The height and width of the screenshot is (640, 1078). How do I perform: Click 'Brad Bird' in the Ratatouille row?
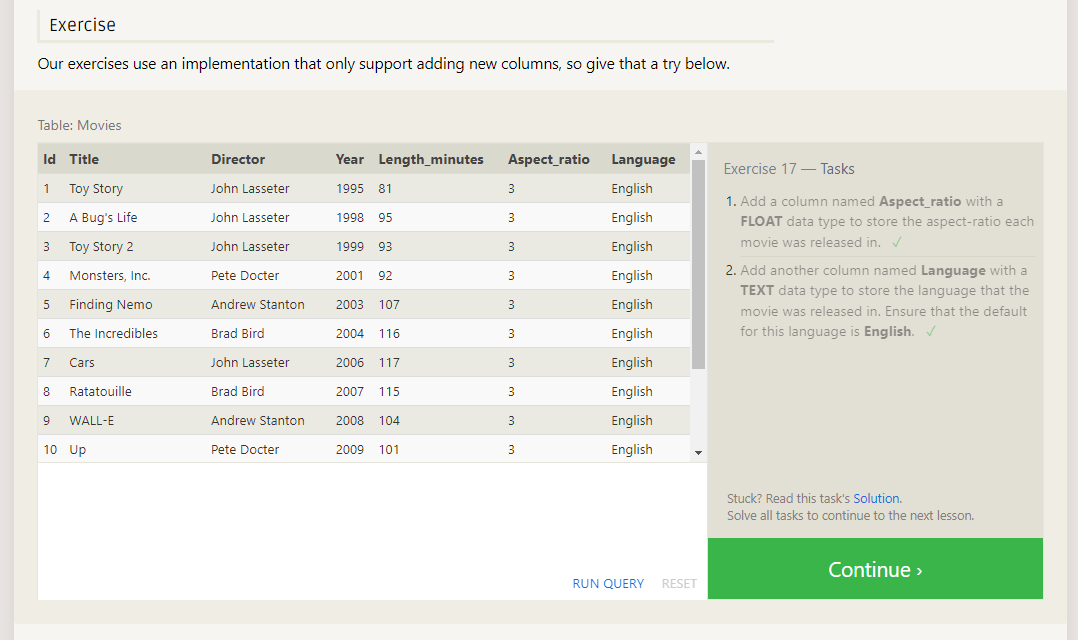point(237,391)
